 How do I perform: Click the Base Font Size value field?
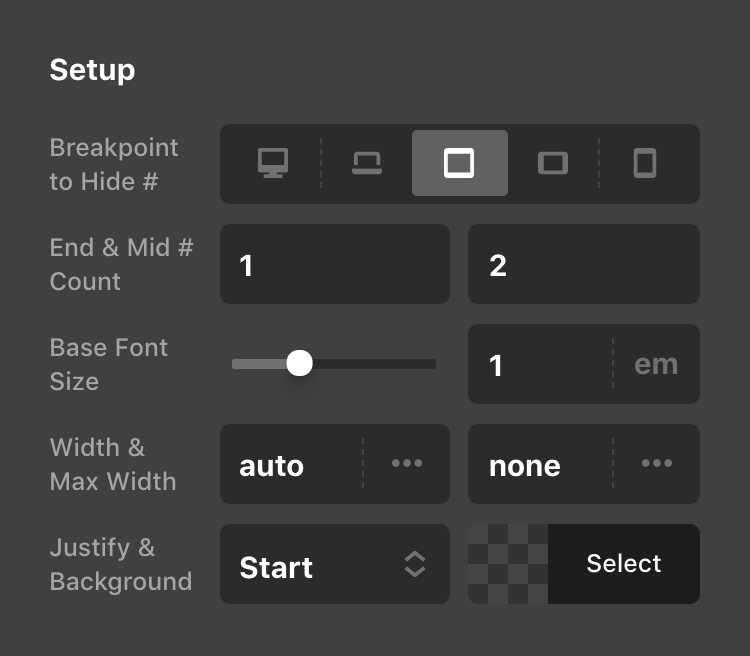click(x=540, y=364)
